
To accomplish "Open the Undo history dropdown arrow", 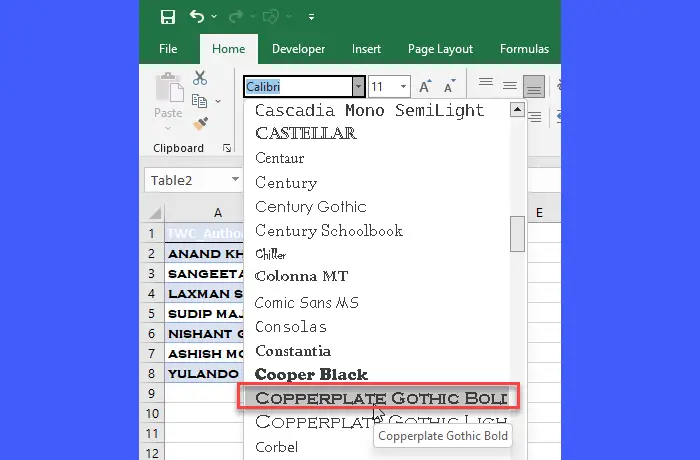I will [x=214, y=17].
